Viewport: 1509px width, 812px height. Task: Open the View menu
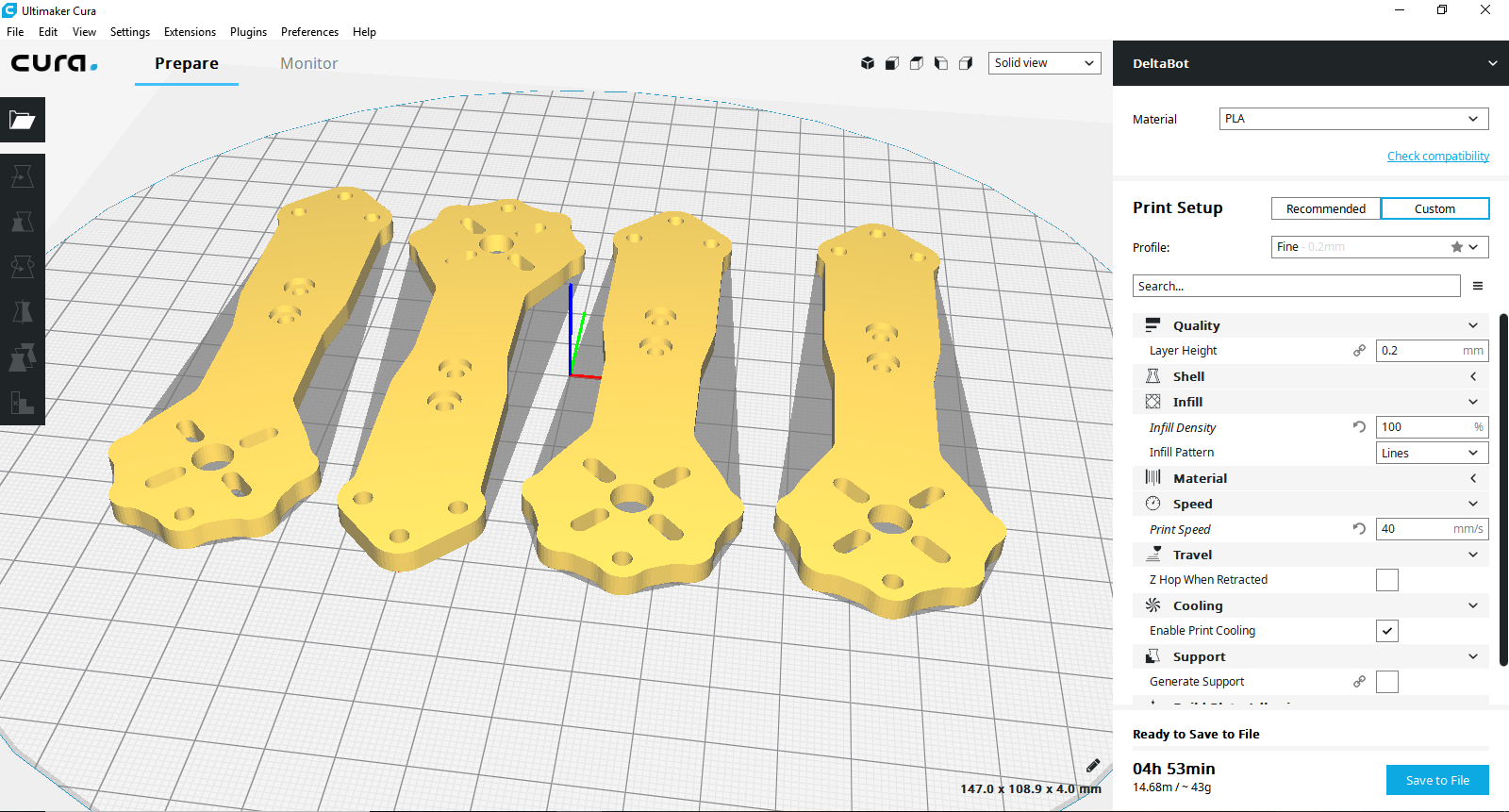click(84, 32)
